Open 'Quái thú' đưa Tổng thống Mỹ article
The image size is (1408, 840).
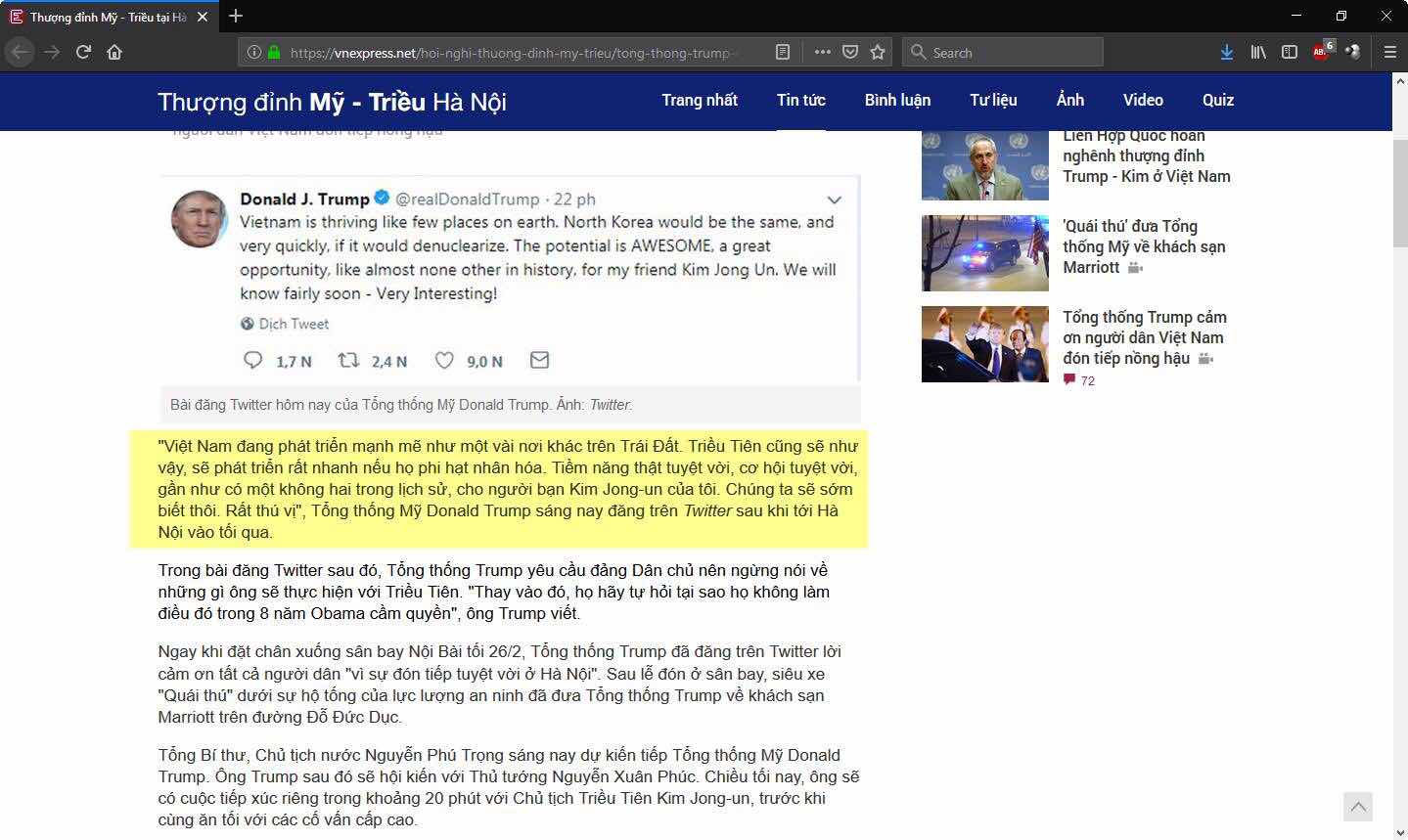1144,246
